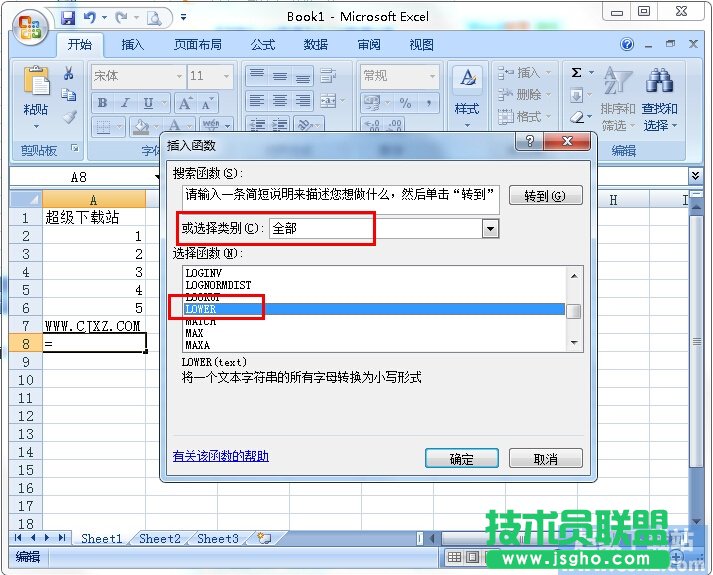
Task: Click the Paste clipboard icon
Action: tap(35, 85)
